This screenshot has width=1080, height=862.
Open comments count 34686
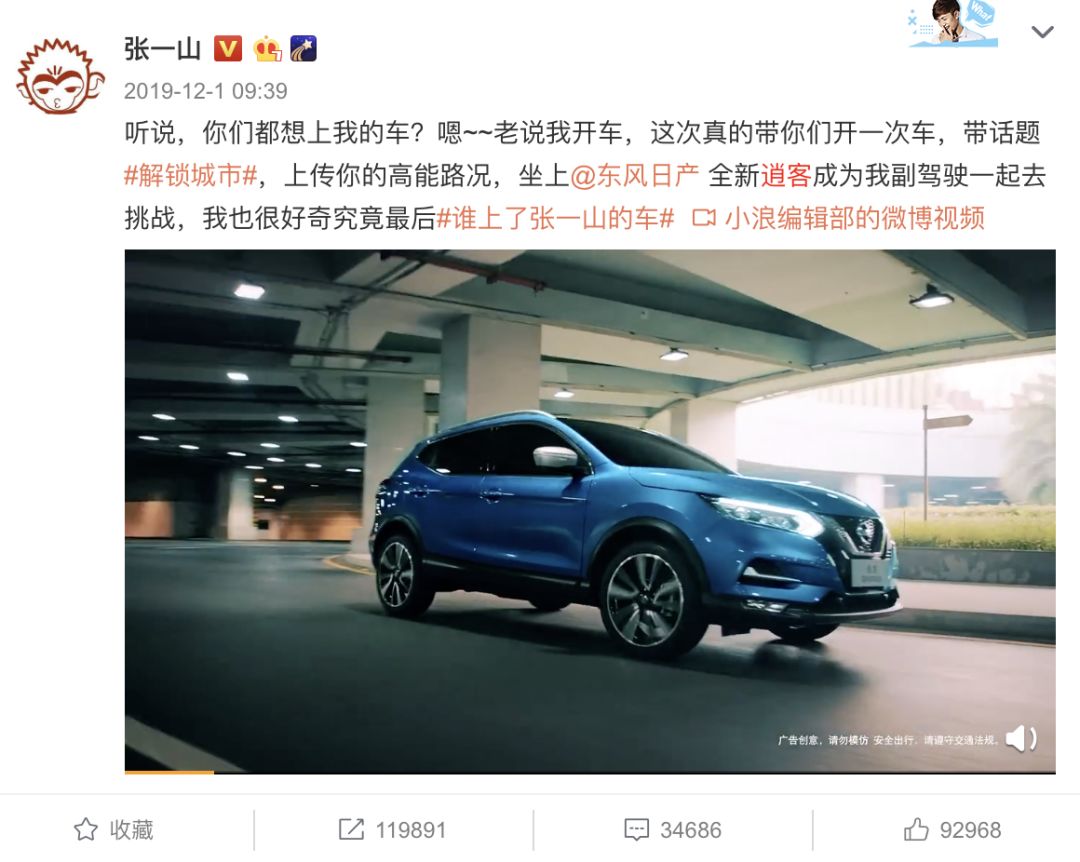690,830
